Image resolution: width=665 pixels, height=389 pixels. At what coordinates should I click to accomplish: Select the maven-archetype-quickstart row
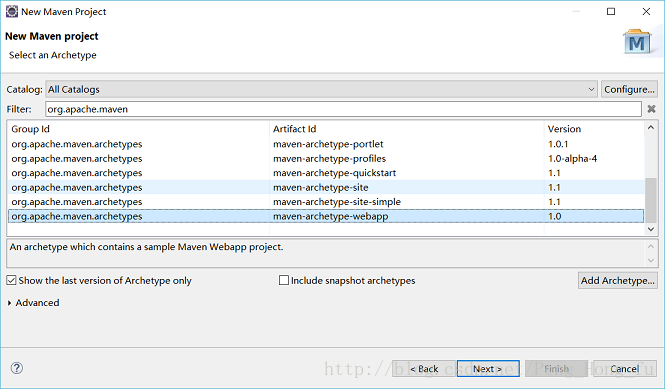pyautogui.click(x=326, y=173)
